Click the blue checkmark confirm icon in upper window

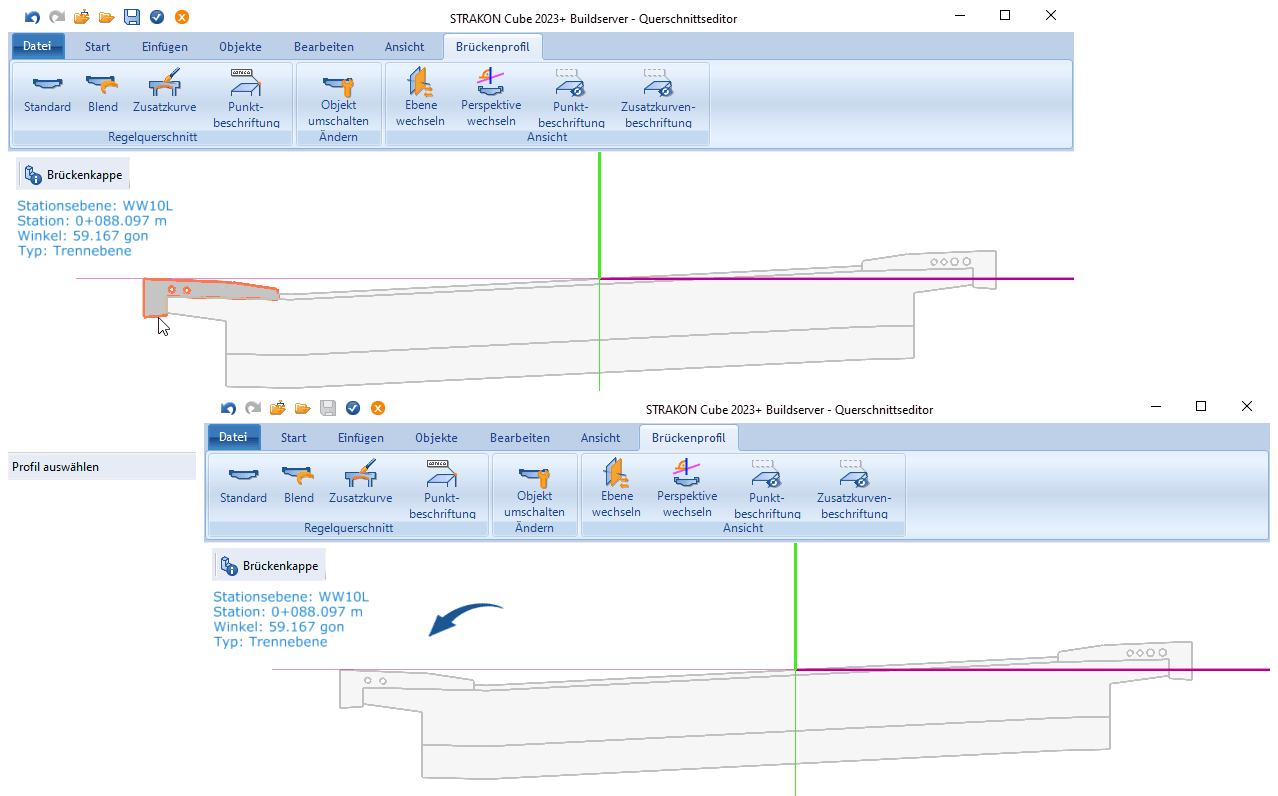[157, 17]
